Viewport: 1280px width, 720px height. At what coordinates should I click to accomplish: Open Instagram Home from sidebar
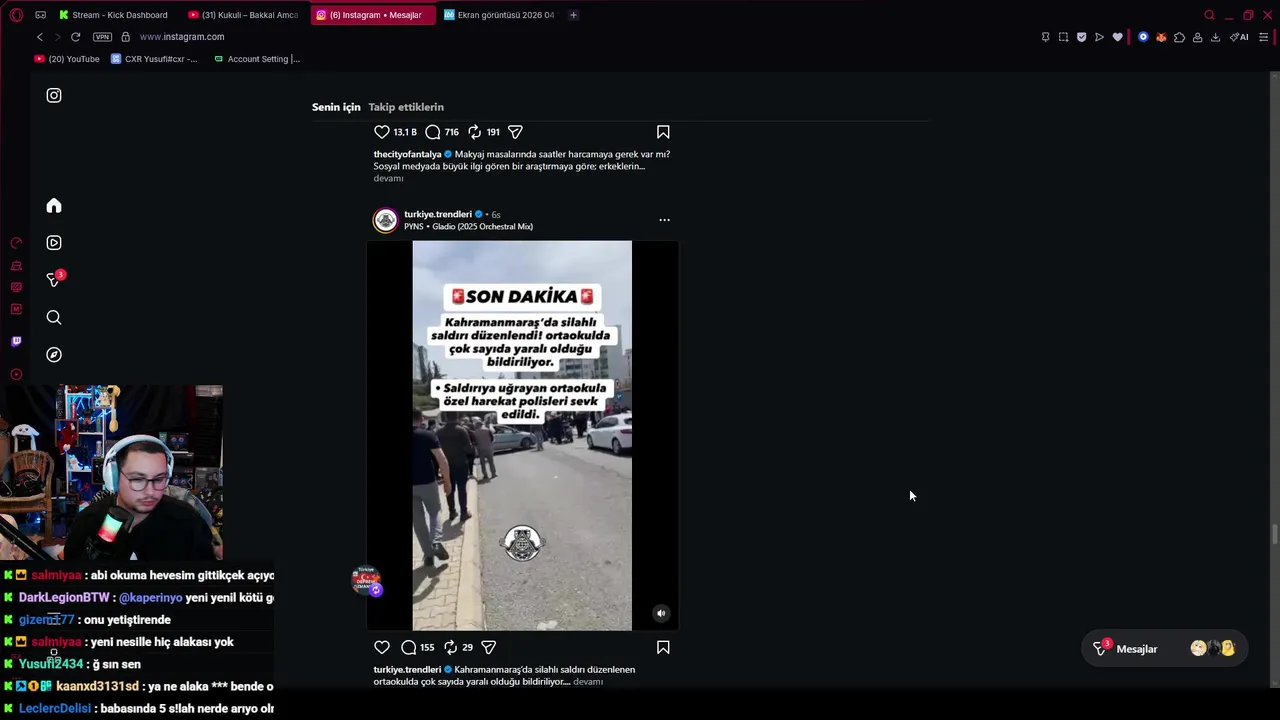point(54,206)
